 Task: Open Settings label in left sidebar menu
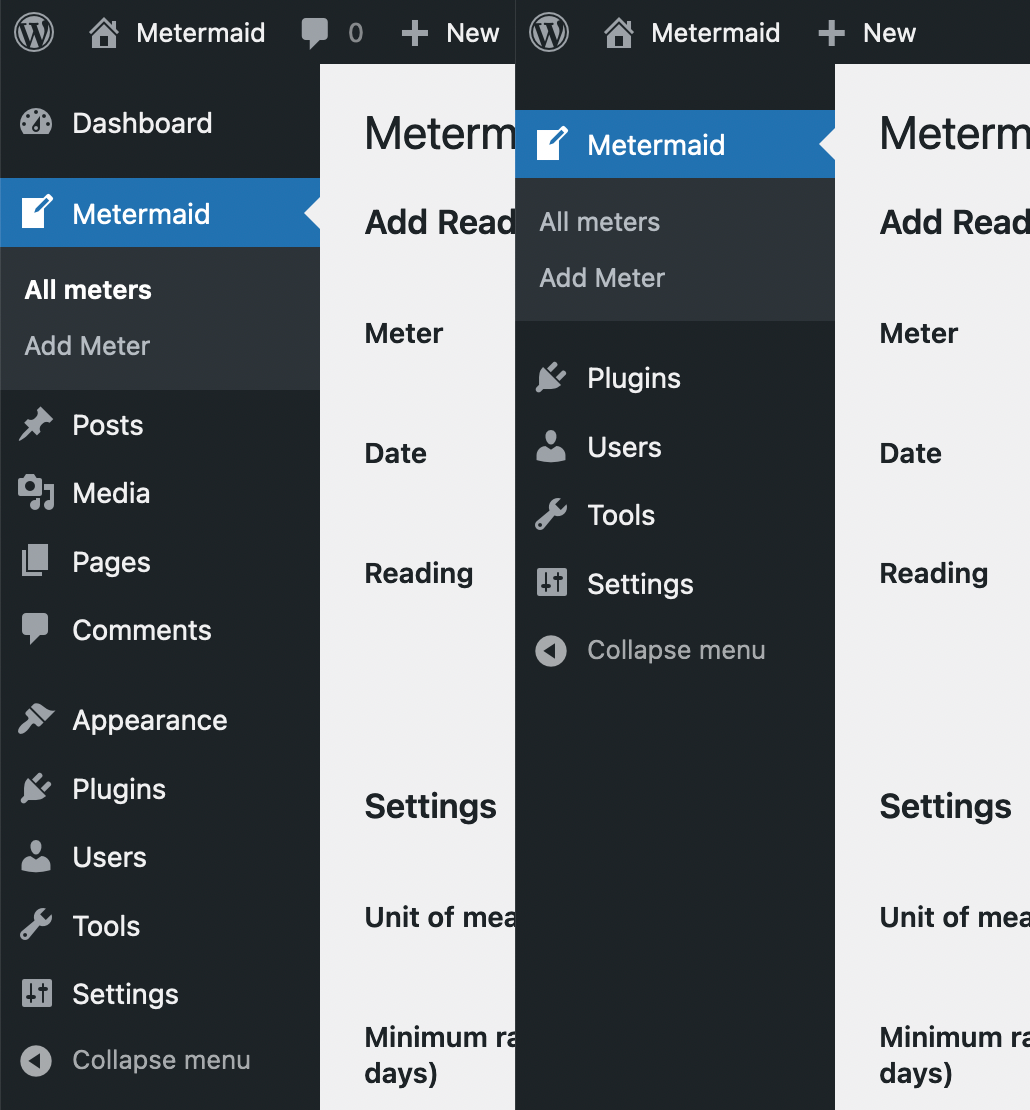(125, 995)
